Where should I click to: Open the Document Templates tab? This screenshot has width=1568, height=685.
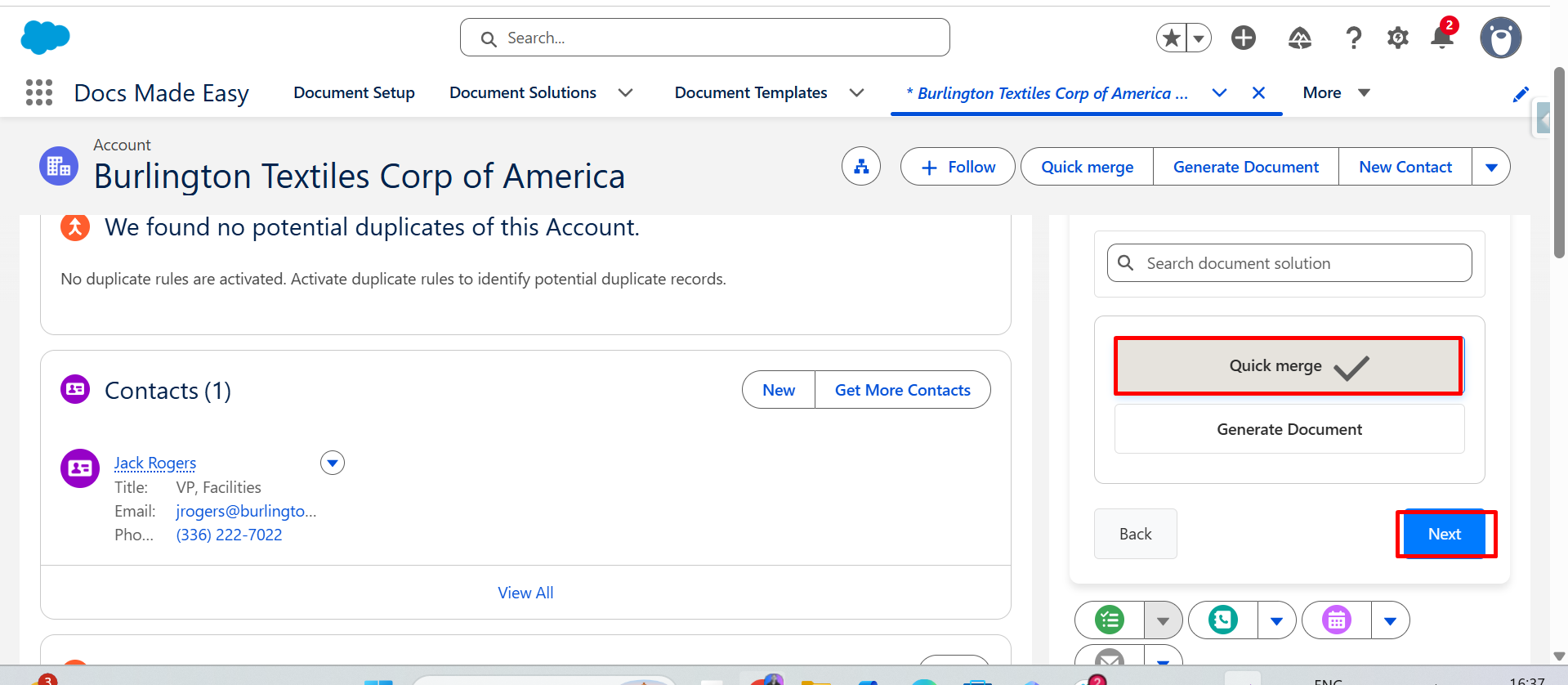coord(751,92)
